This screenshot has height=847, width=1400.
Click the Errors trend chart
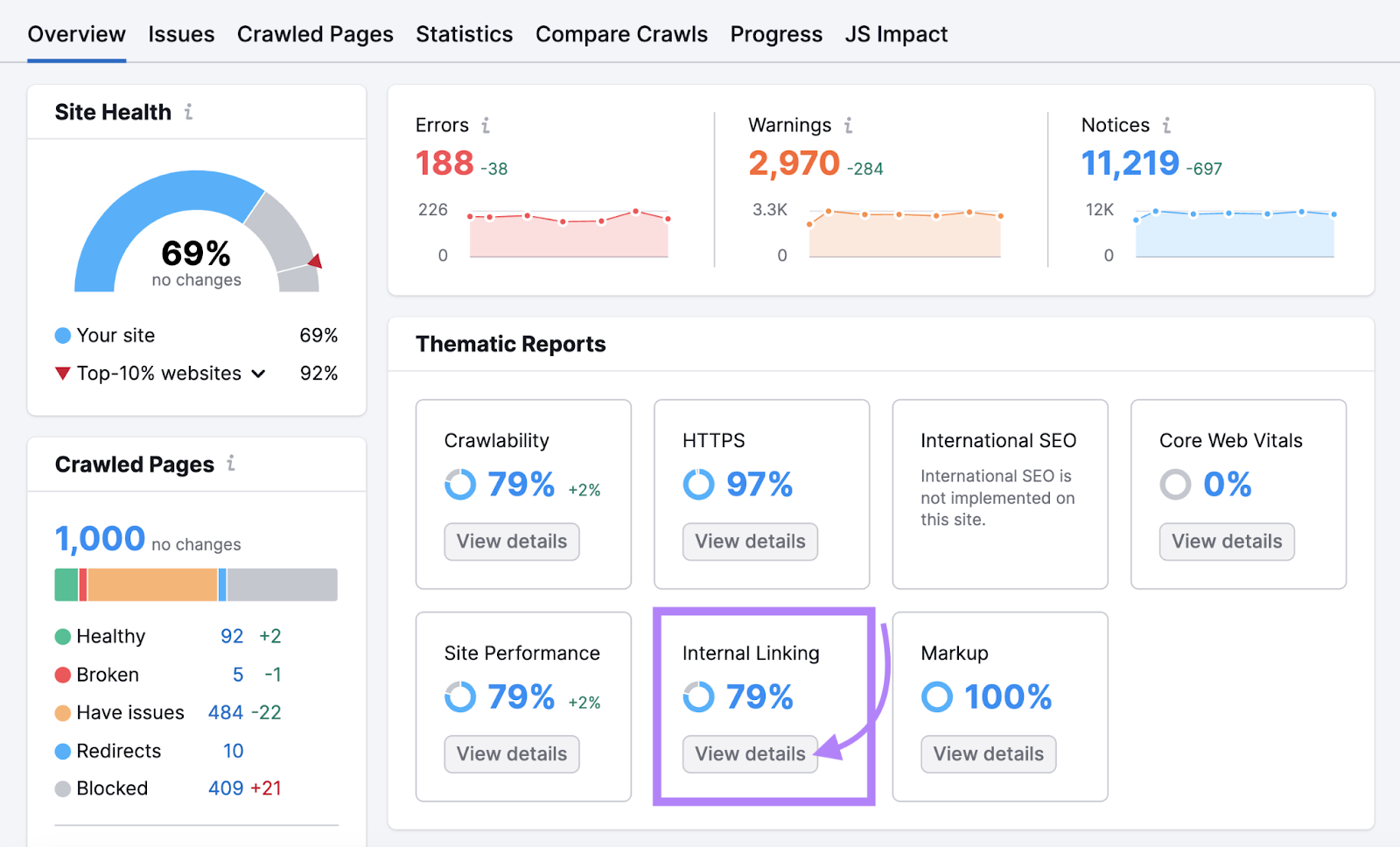(568, 231)
